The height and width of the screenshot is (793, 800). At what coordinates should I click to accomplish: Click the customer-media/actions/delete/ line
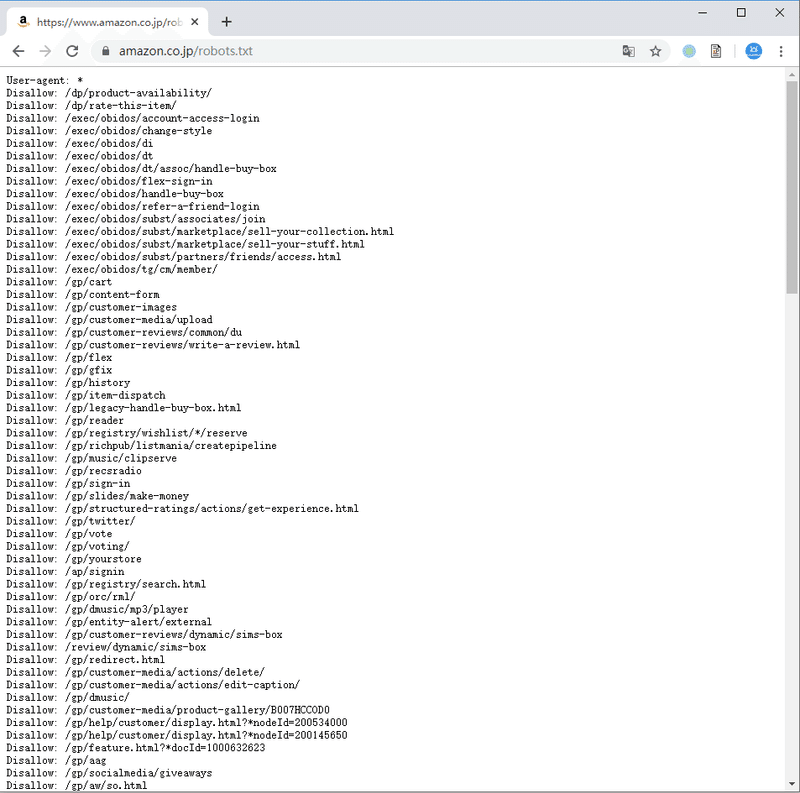pyautogui.click(x=136, y=672)
